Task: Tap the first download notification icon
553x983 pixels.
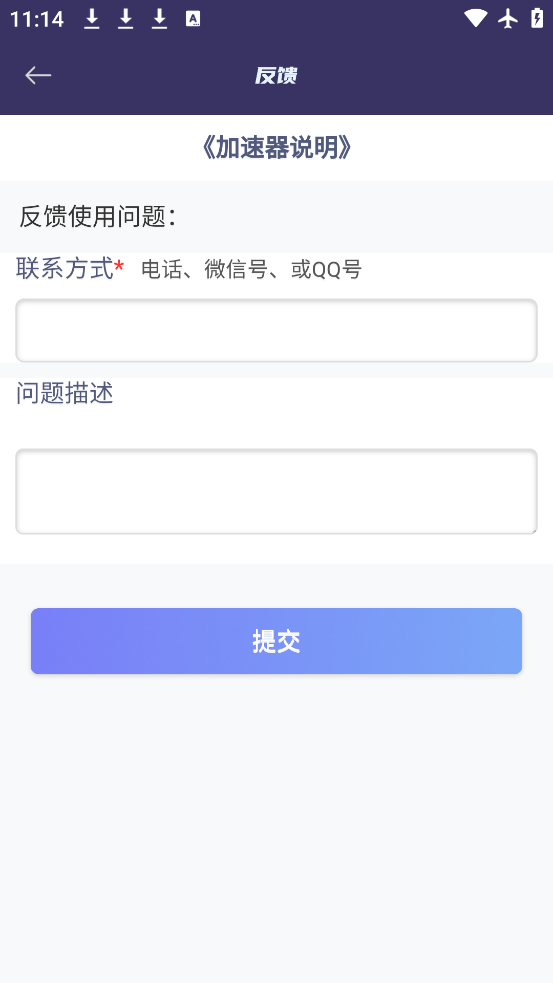Action: tap(92, 19)
